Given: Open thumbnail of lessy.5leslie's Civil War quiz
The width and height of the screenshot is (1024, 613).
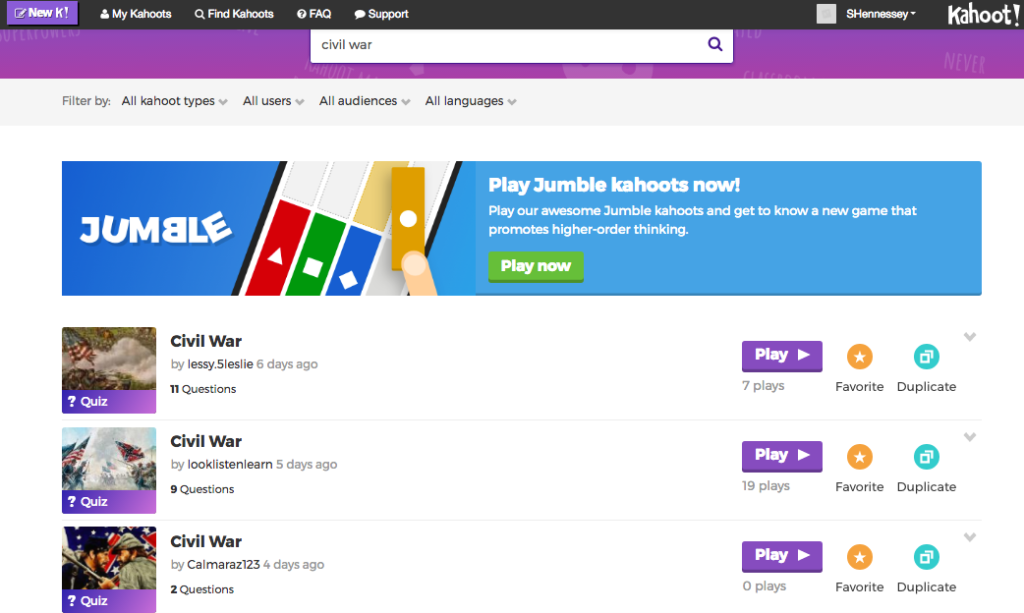Looking at the screenshot, I should click(x=109, y=370).
